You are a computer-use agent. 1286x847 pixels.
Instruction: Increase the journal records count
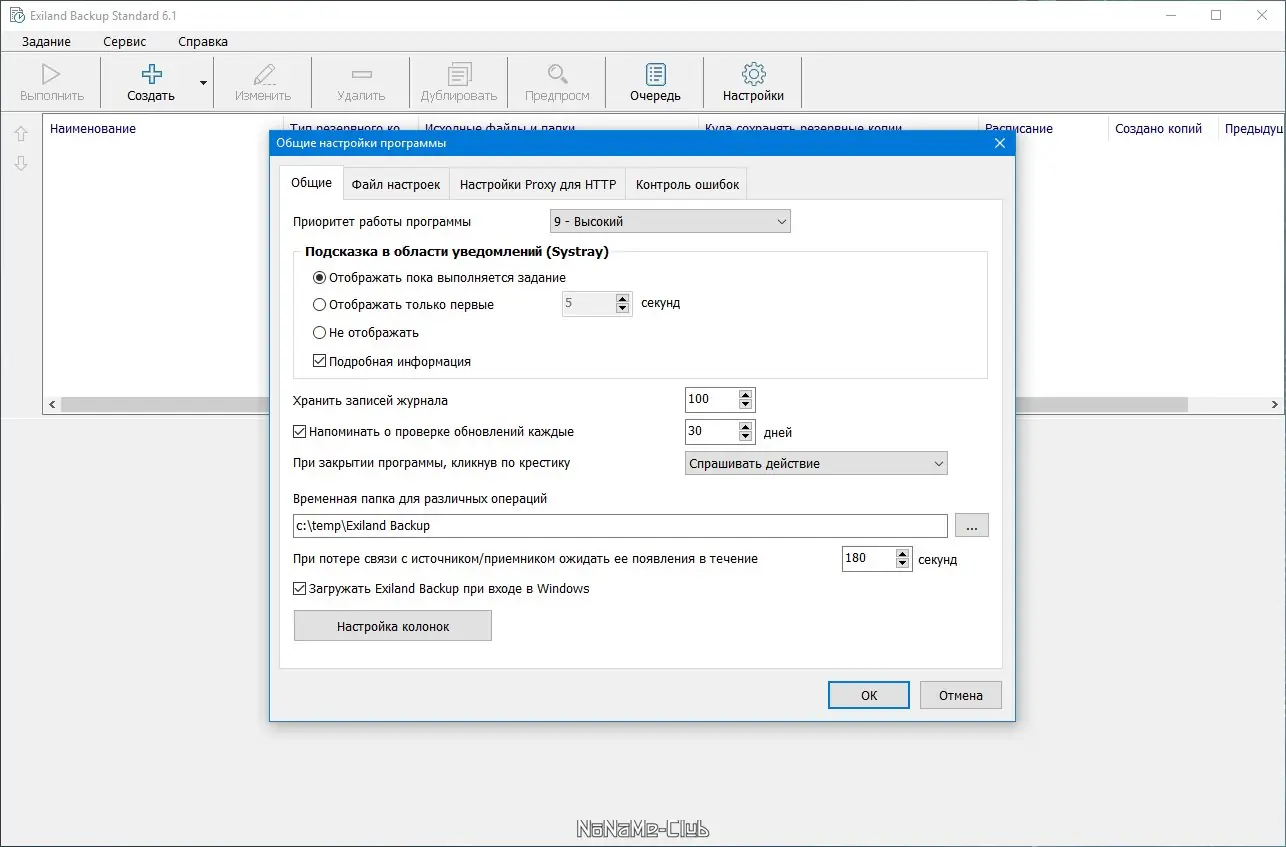tap(745, 395)
